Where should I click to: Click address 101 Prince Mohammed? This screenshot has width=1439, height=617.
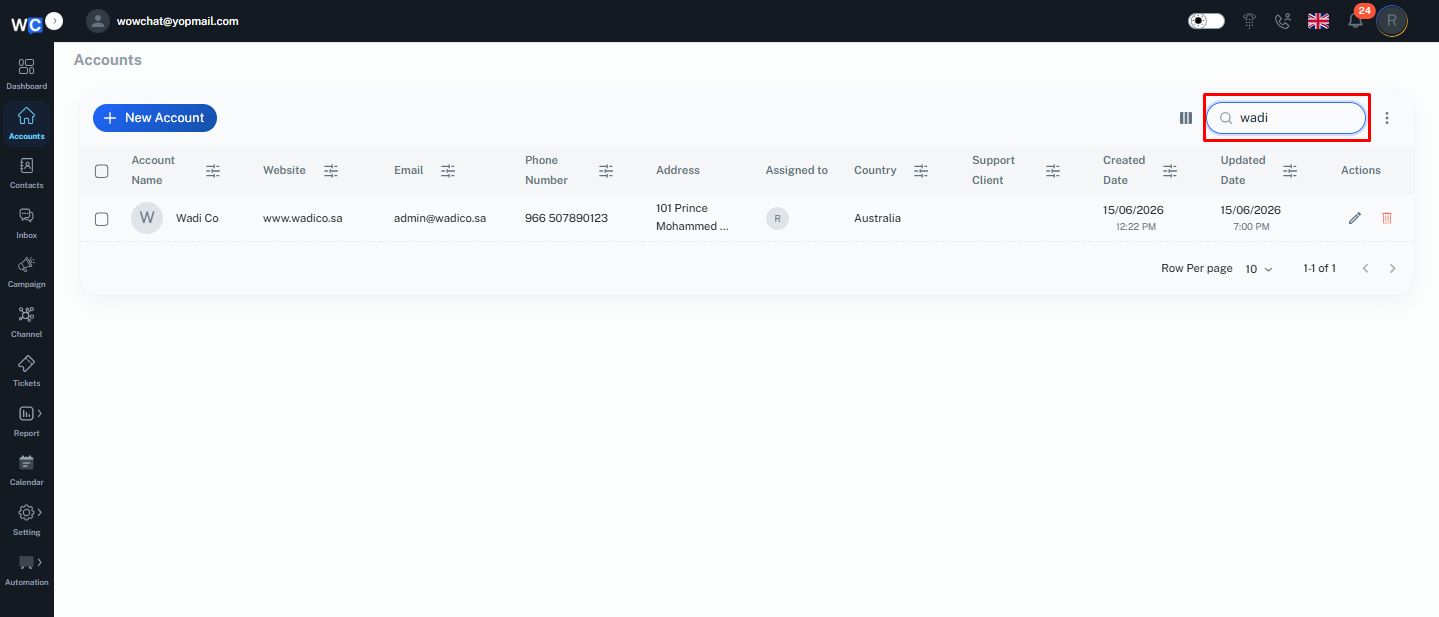[692, 217]
